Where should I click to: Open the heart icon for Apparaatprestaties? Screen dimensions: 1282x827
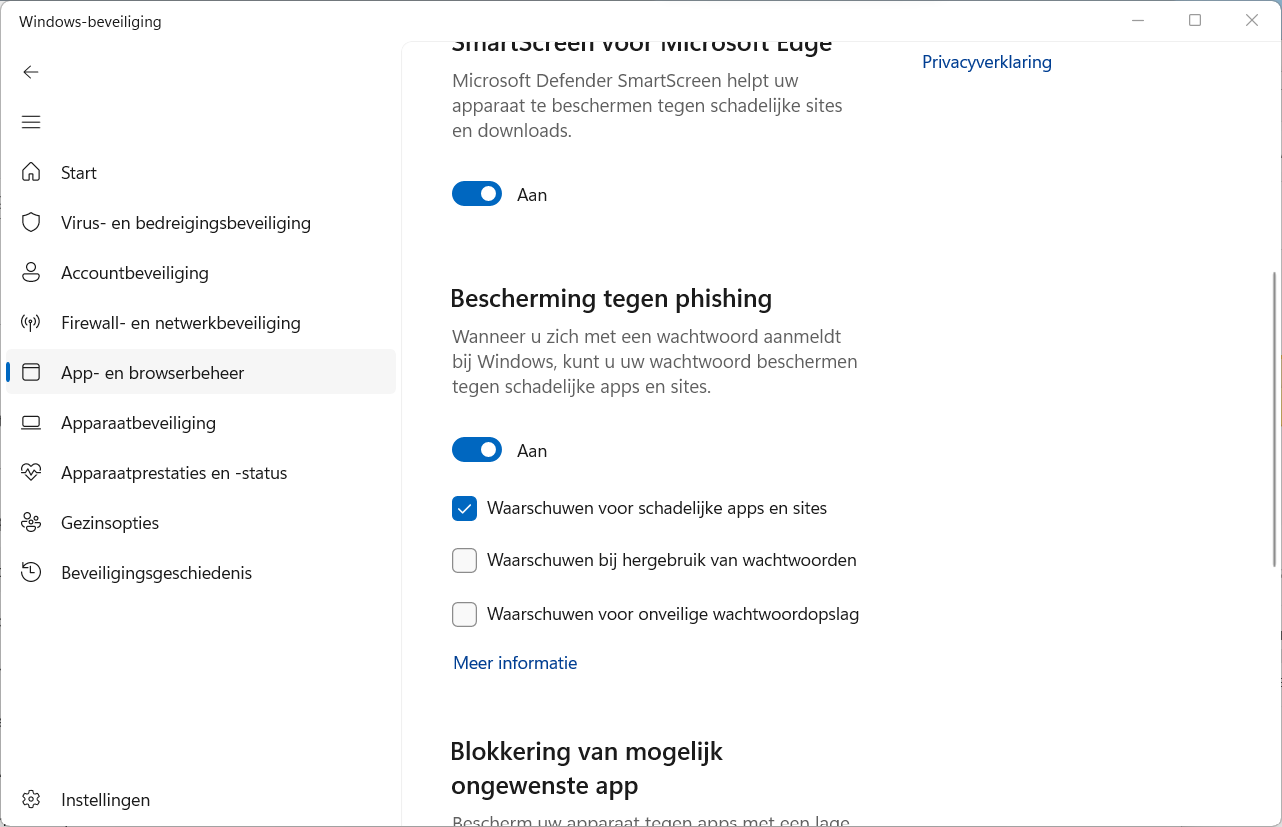pos(31,473)
